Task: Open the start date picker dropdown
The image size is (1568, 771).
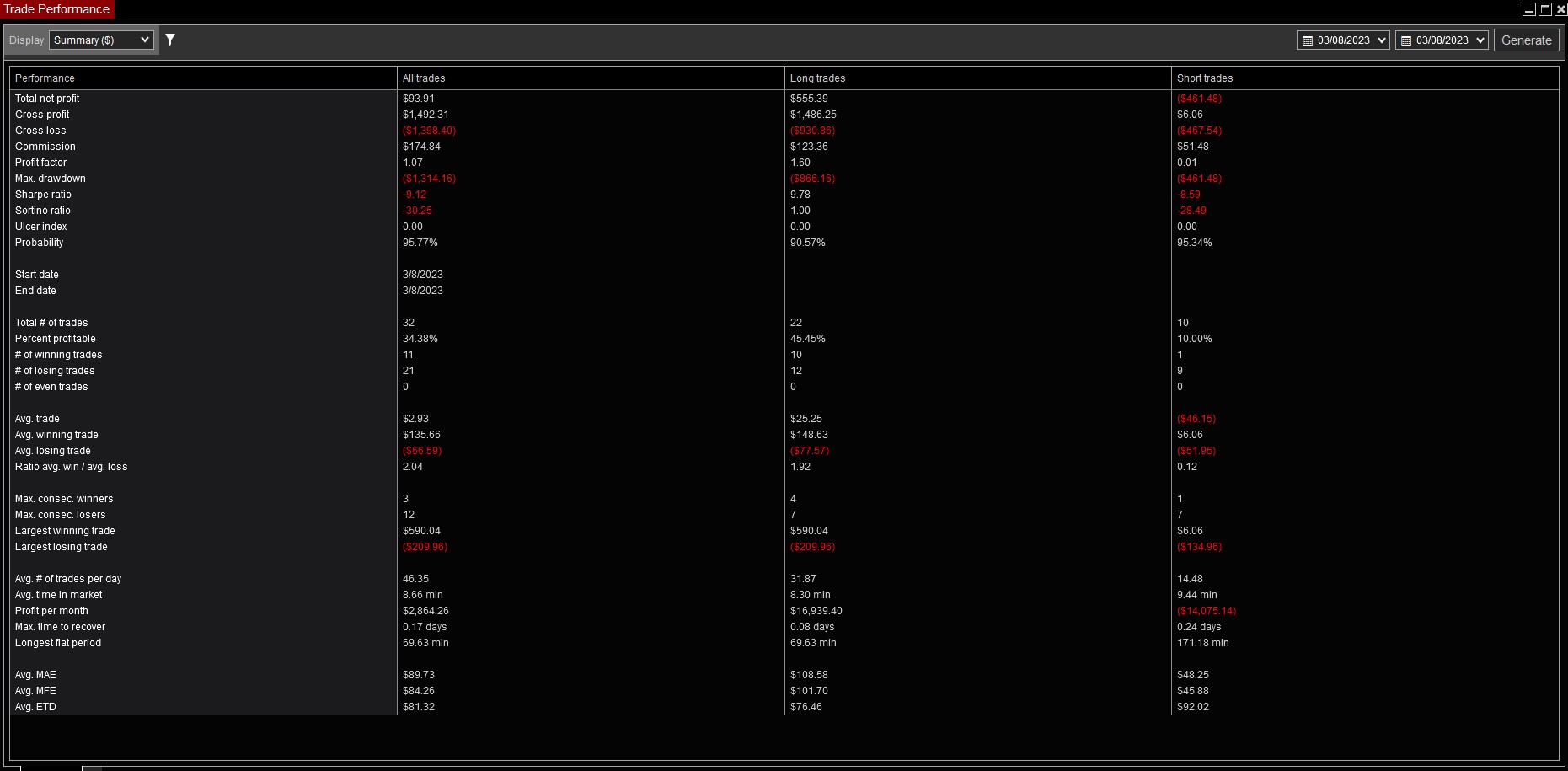Action: tap(1382, 40)
